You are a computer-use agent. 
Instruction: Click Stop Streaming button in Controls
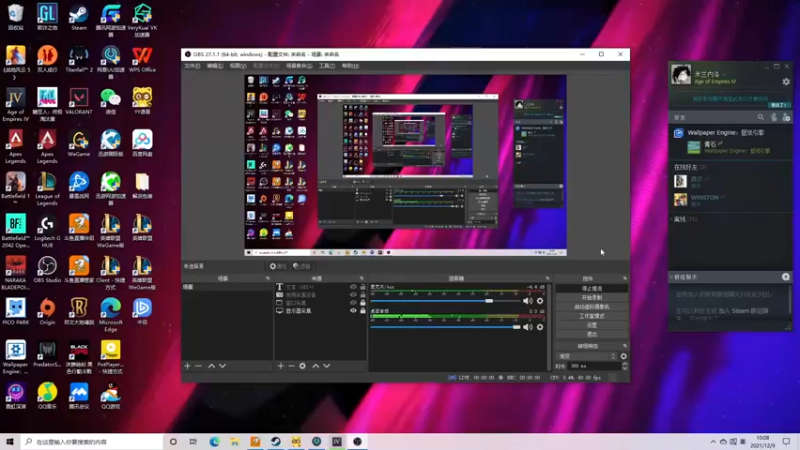[591, 288]
